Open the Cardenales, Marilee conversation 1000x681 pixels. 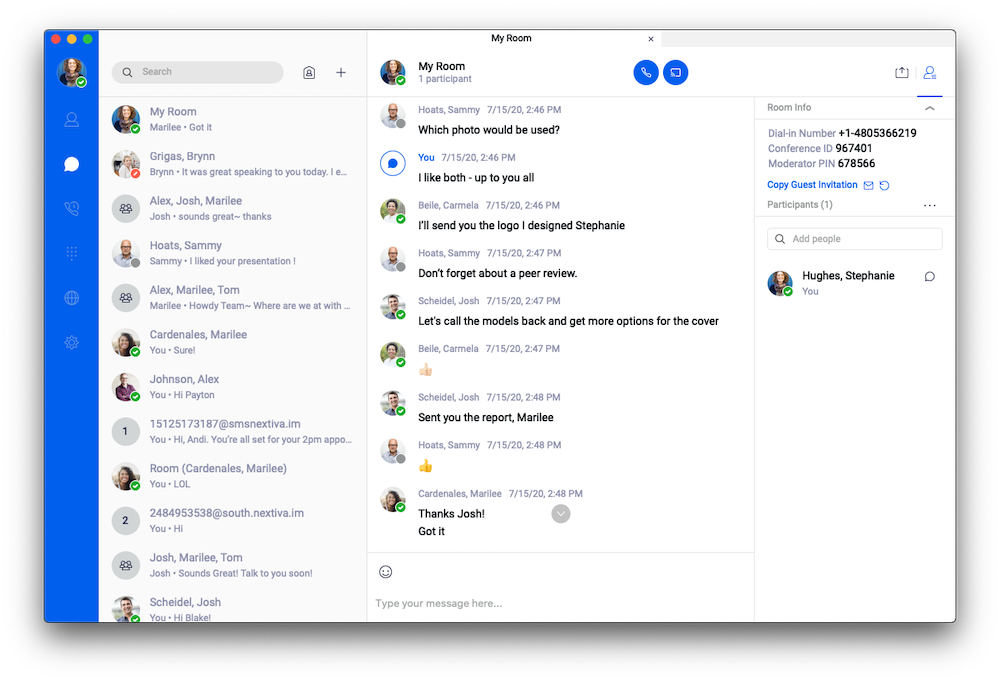[x=233, y=342]
